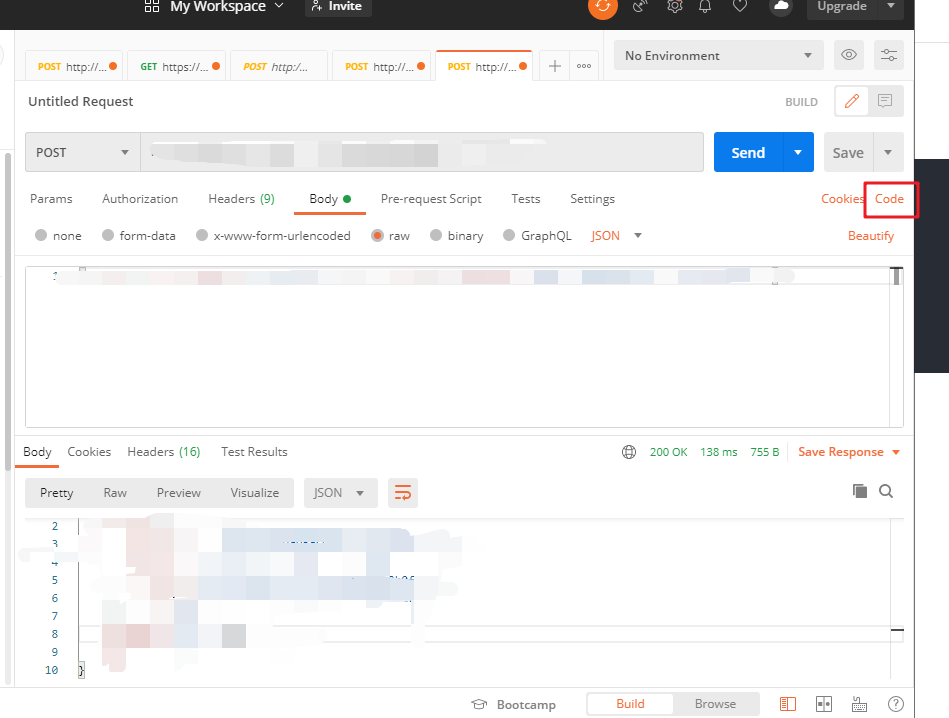Image resolution: width=949 pixels, height=718 pixels.
Task: Switch to the Headers (9) tab
Action: [x=241, y=199]
